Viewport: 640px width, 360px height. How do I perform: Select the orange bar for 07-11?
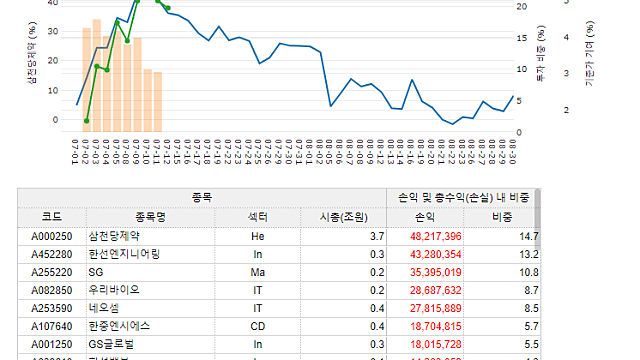[158, 102]
